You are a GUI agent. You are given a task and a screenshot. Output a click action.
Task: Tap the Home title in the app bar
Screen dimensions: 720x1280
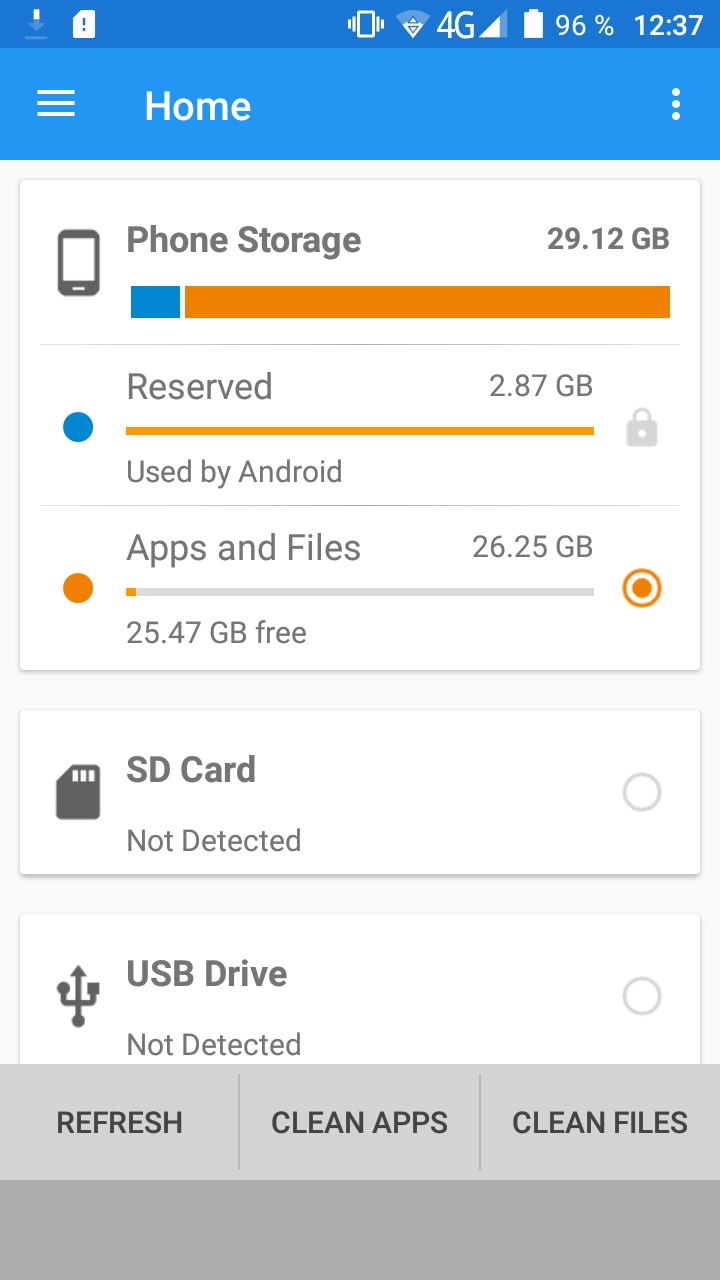pyautogui.click(x=198, y=106)
